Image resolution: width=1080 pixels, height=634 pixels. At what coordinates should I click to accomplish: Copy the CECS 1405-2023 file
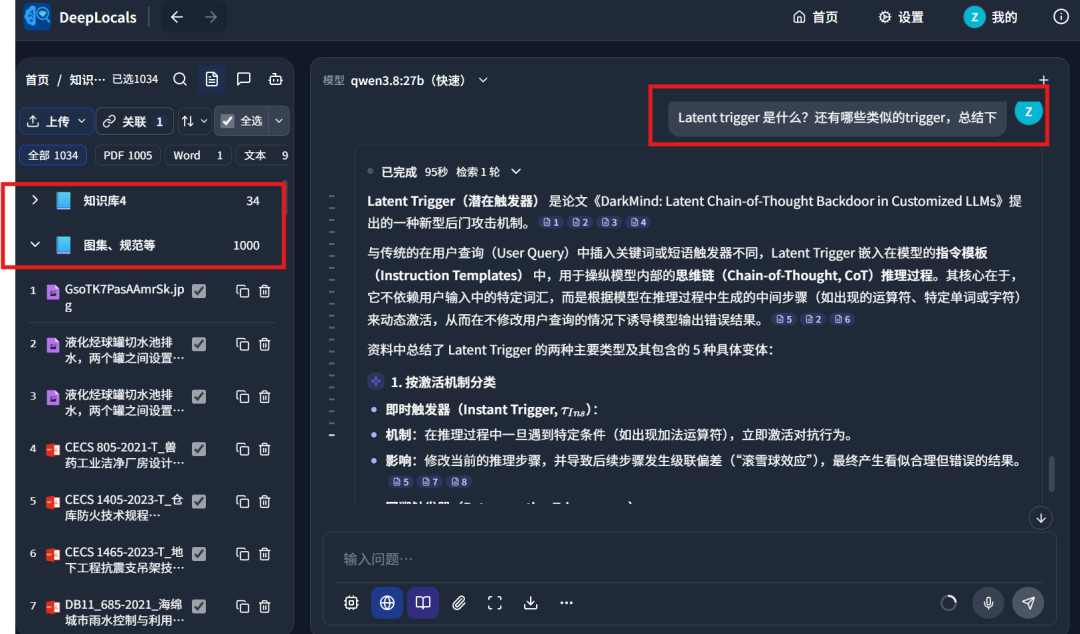242,501
